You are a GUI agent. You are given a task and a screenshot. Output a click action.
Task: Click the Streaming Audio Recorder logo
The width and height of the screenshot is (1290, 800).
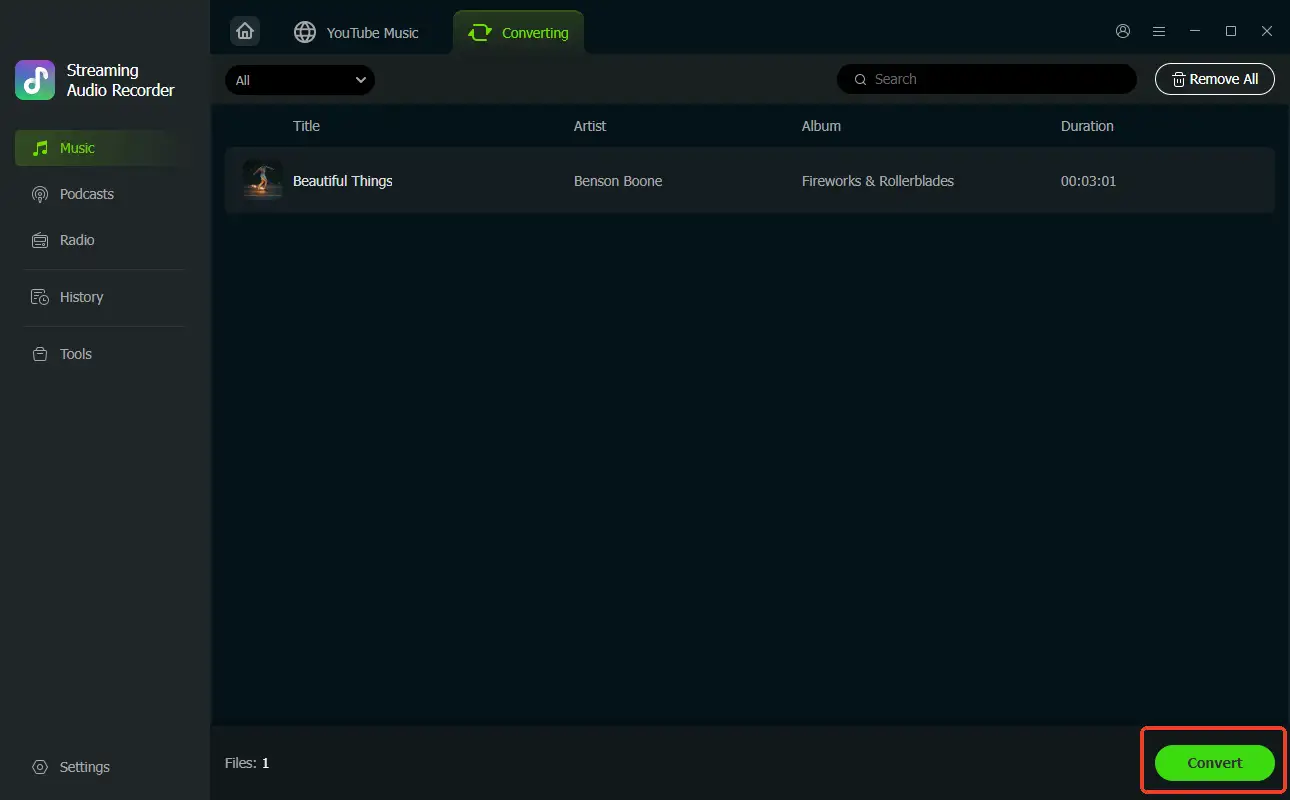click(35, 80)
